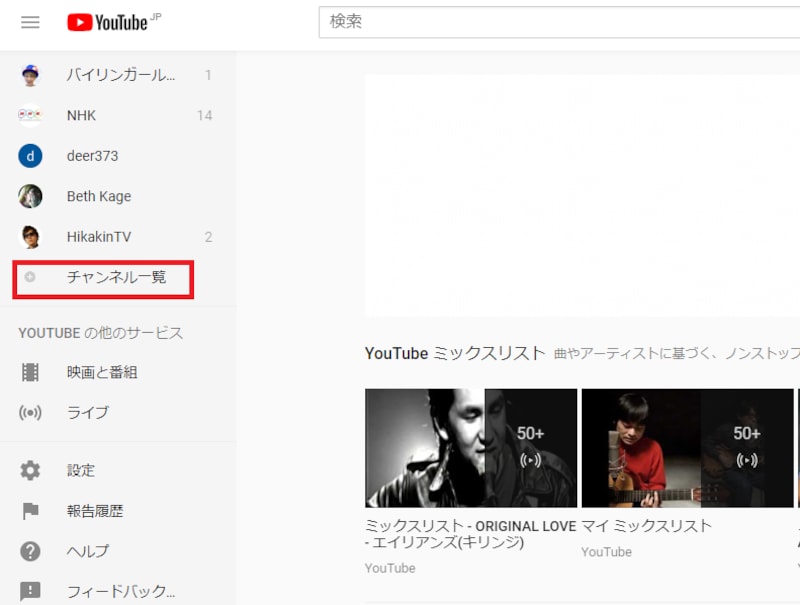Click バイリンガール unread count 1
The width and height of the screenshot is (800, 605).
[x=208, y=75]
